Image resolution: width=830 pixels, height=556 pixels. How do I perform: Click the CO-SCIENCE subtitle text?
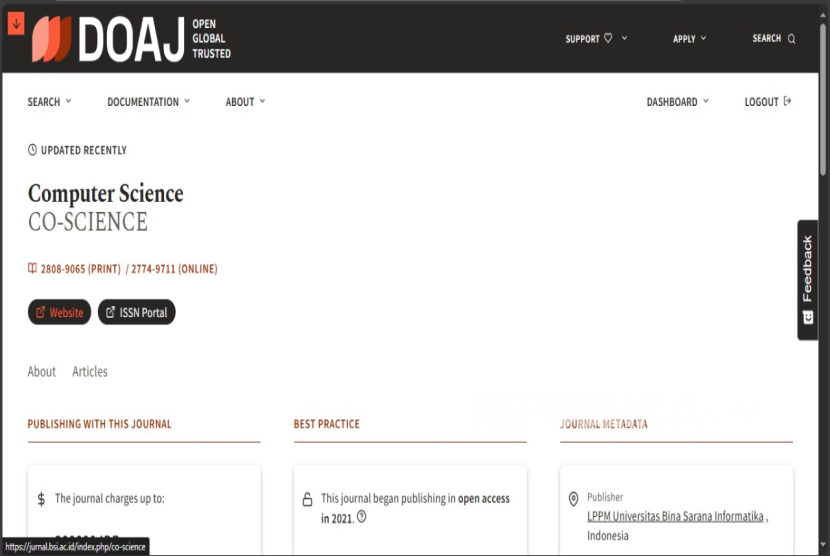tap(87, 222)
